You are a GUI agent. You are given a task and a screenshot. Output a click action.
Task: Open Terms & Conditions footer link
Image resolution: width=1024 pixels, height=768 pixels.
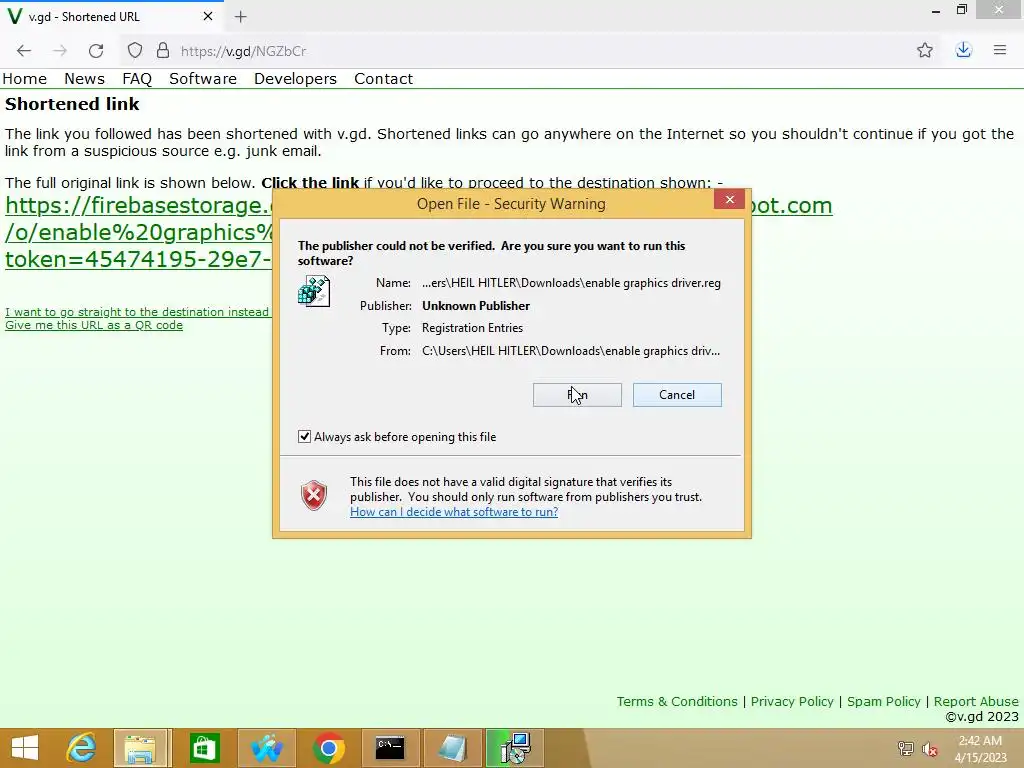click(x=677, y=701)
